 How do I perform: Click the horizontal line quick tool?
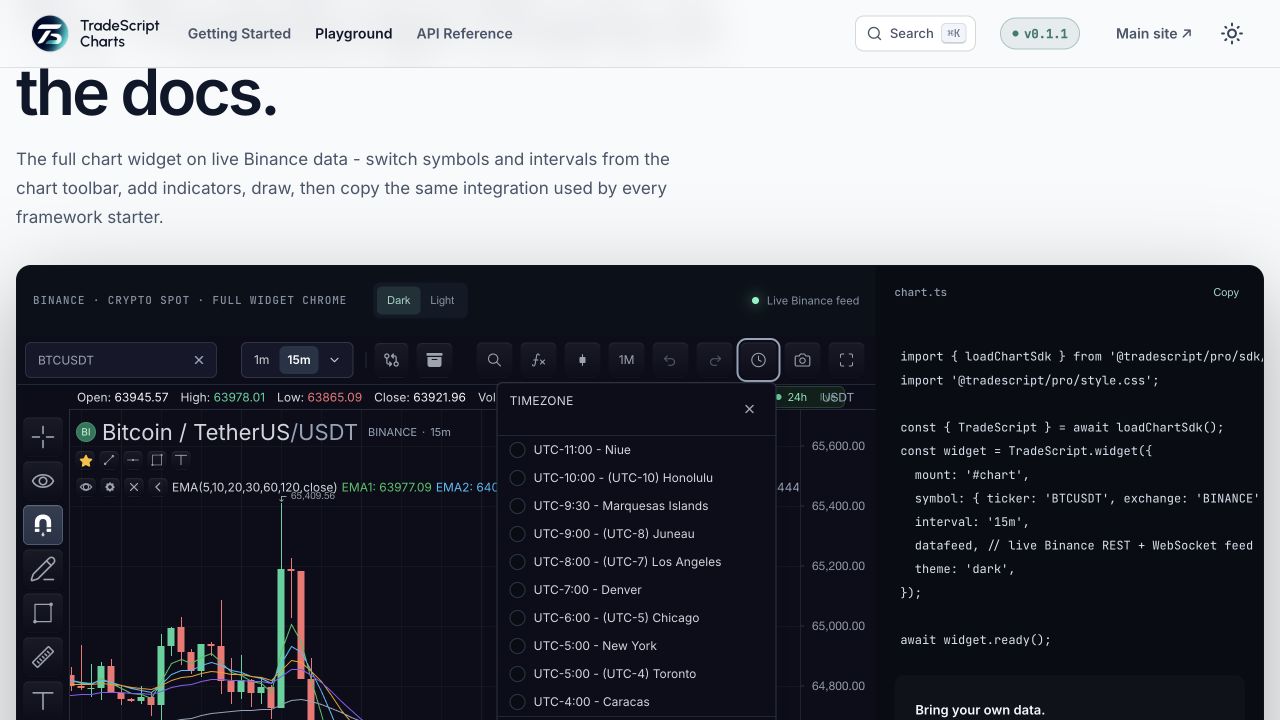tap(133, 460)
